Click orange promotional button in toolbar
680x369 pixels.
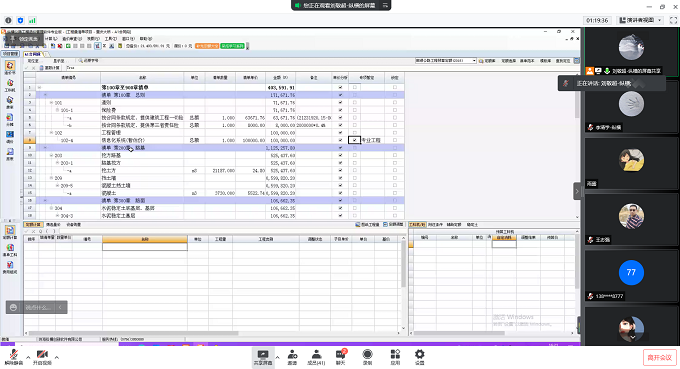tap(207, 46)
